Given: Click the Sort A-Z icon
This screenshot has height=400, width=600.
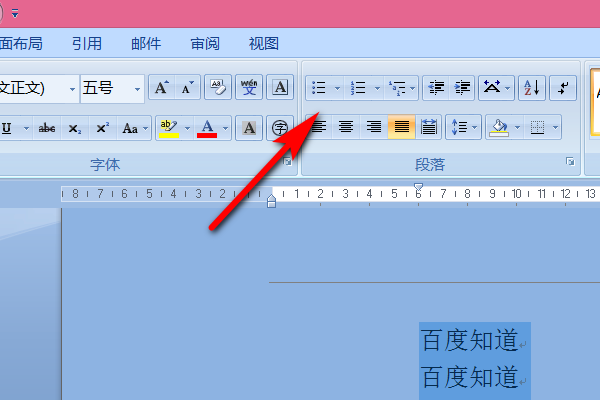Looking at the screenshot, I should pyautogui.click(x=532, y=88).
